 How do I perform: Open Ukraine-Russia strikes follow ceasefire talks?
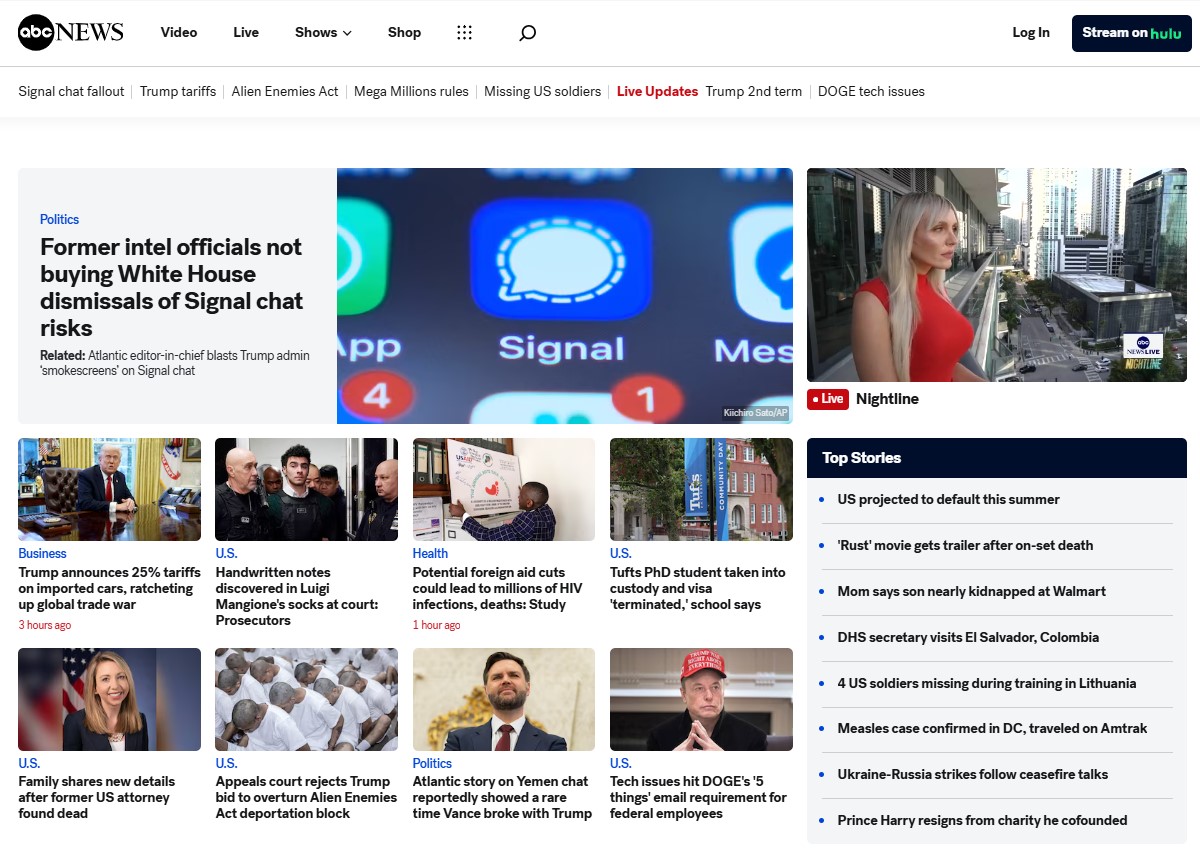[x=973, y=774]
